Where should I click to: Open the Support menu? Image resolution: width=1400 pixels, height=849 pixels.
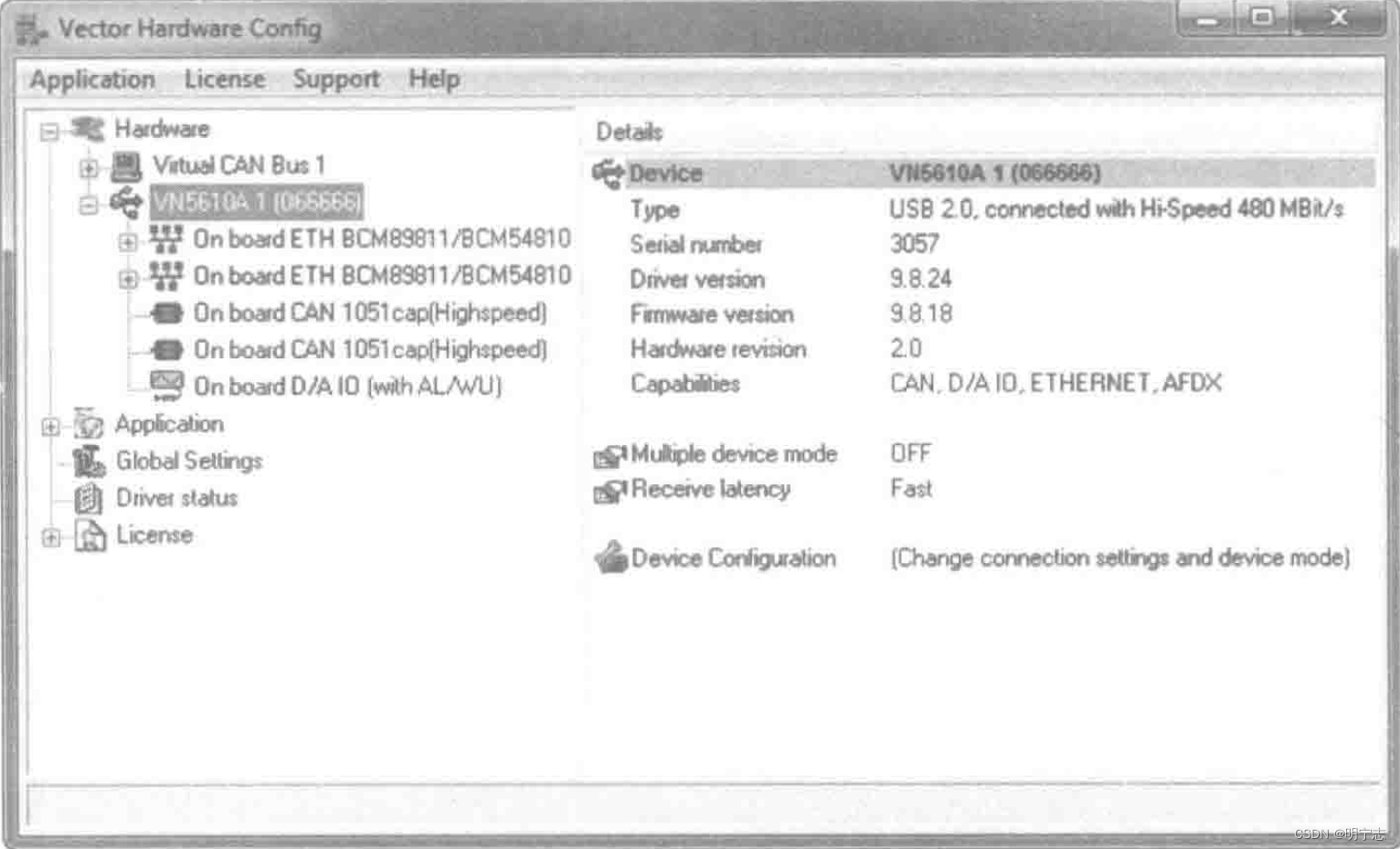[336, 80]
